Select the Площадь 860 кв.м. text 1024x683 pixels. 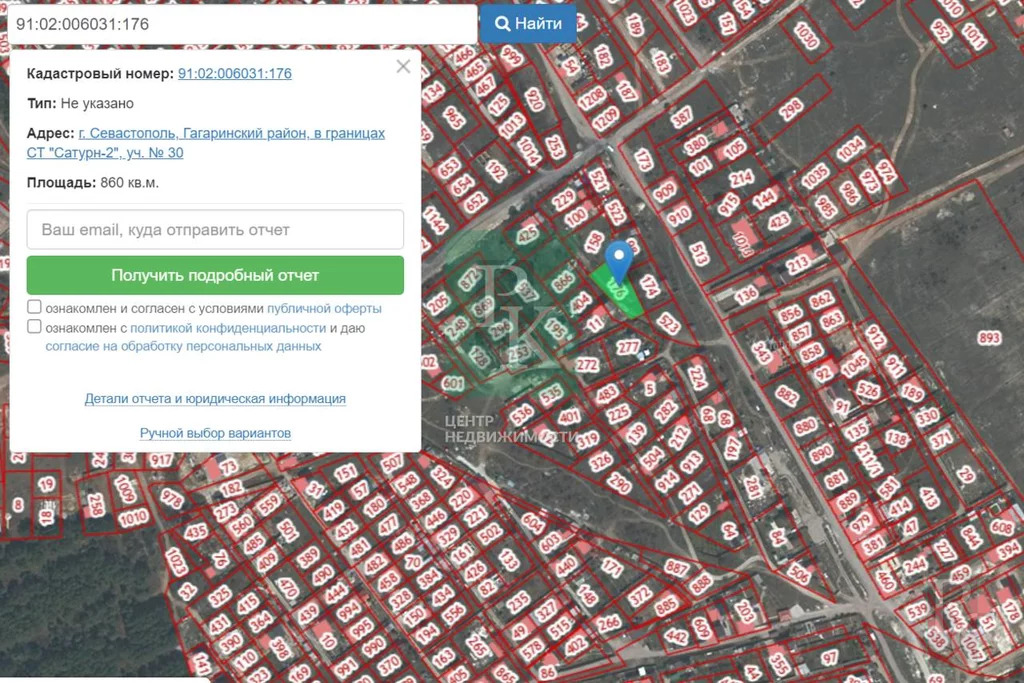click(x=93, y=183)
